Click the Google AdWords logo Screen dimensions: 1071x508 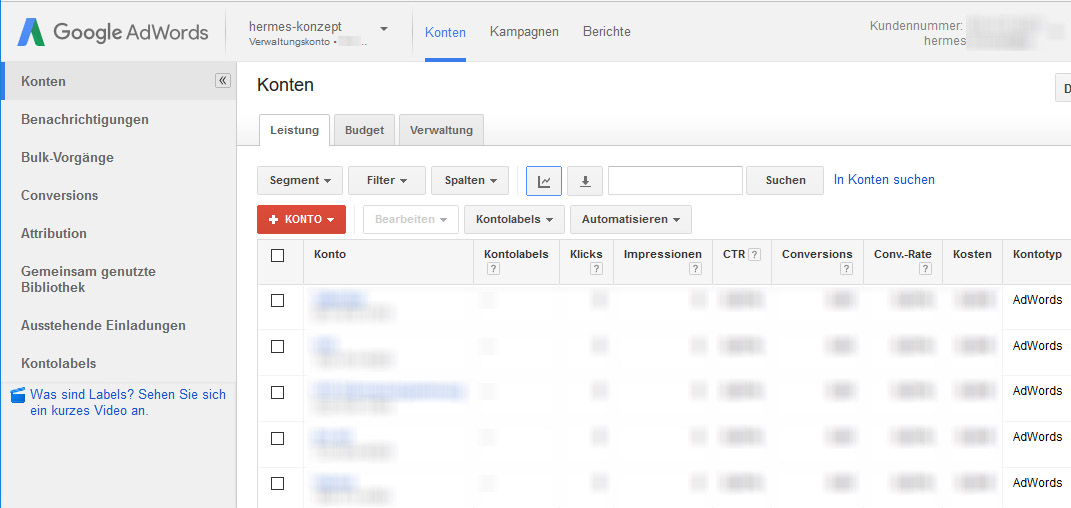tap(113, 32)
